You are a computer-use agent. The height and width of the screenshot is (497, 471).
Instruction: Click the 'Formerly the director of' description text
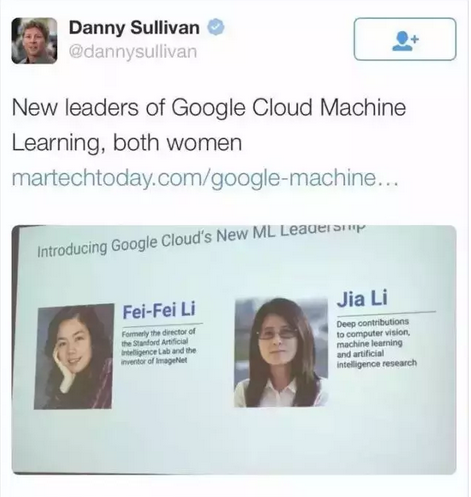click(x=158, y=333)
